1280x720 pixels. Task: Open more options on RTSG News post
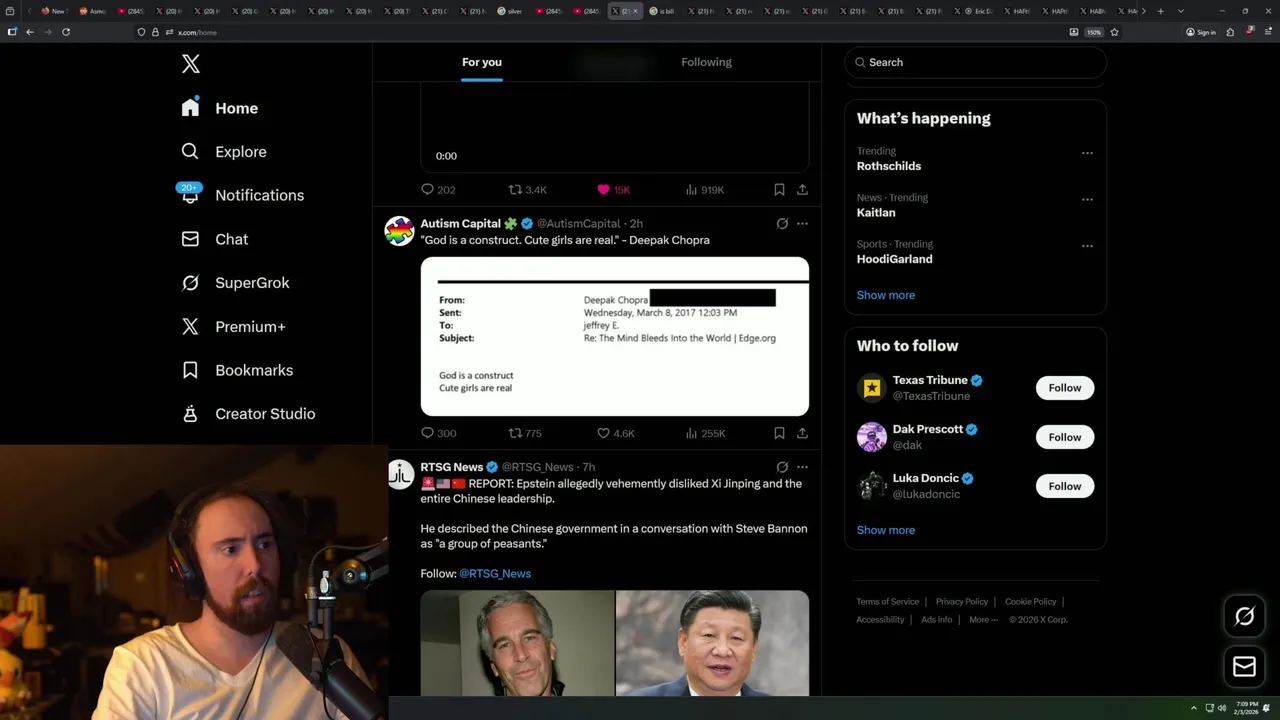[x=802, y=467]
